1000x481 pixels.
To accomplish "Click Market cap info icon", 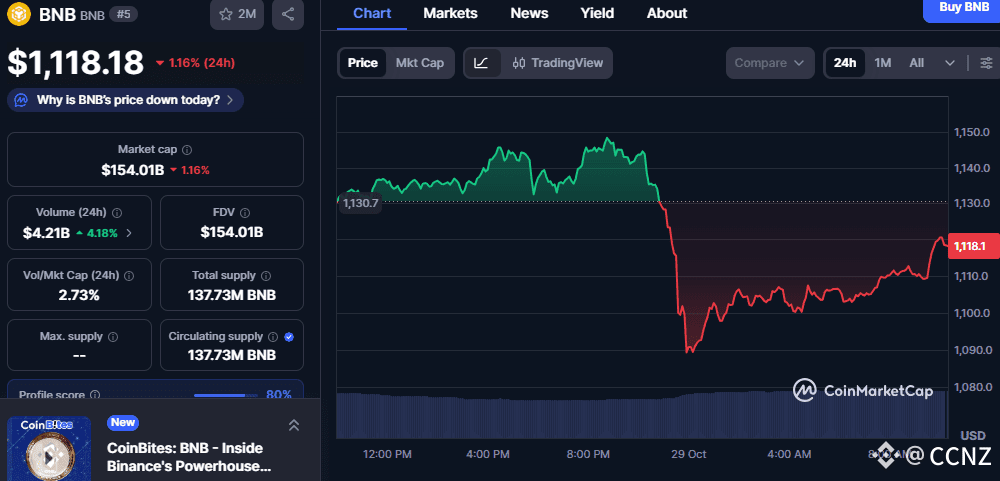I will tap(187, 149).
